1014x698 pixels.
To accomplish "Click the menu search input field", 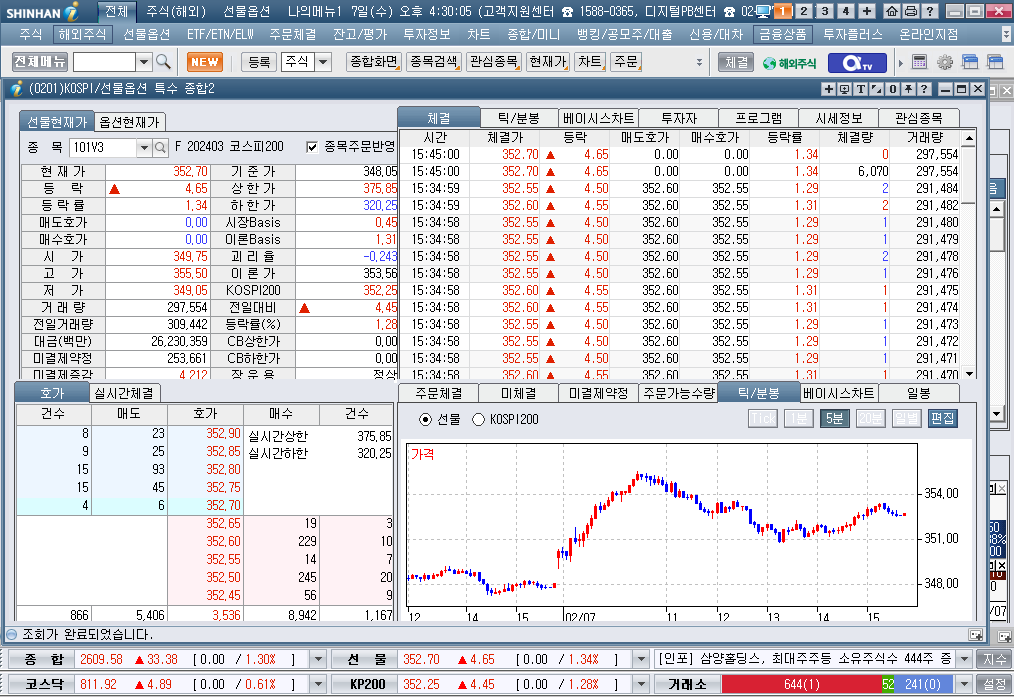I will pyautogui.click(x=105, y=62).
